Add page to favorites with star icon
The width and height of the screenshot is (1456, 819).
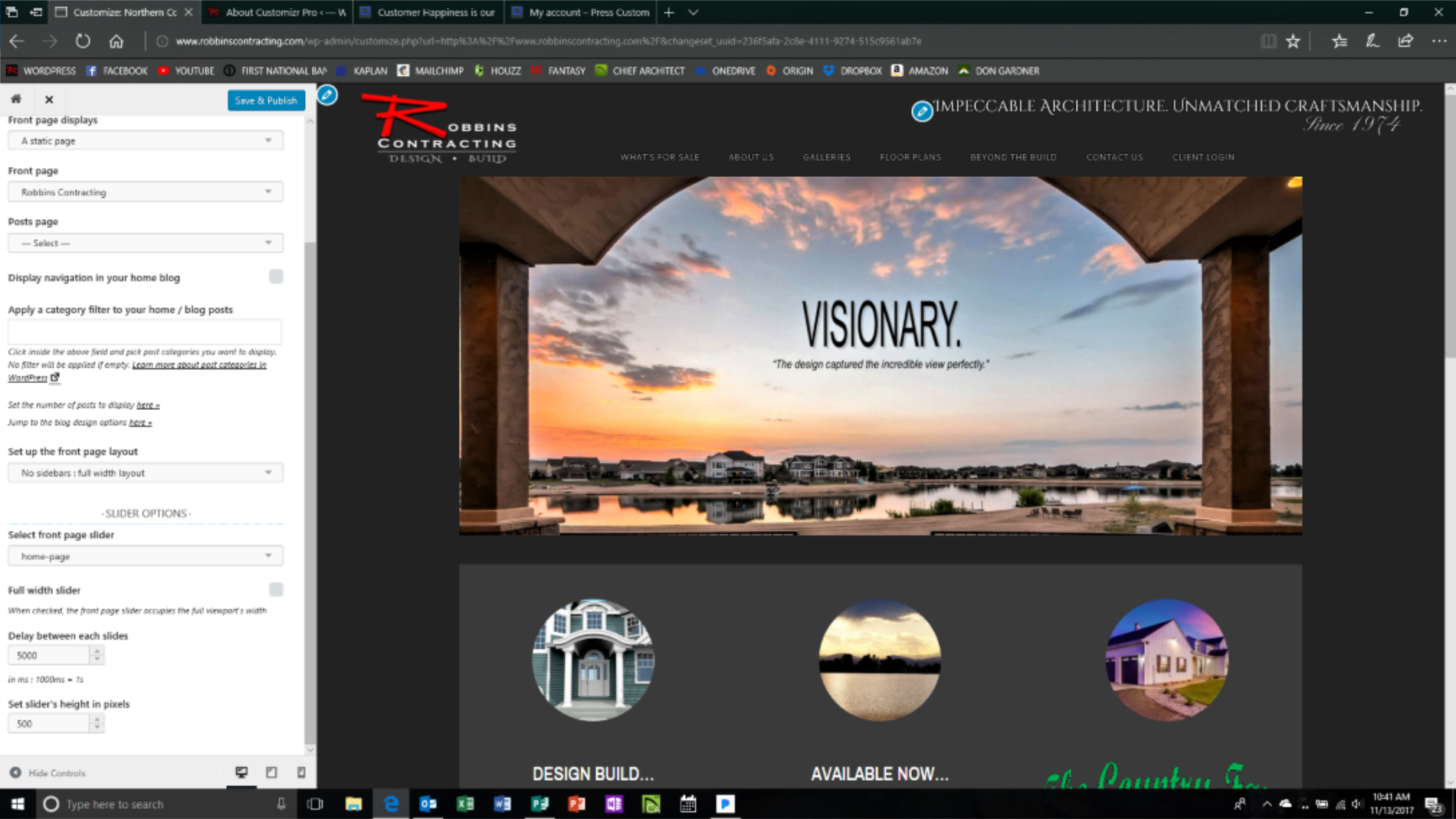click(1294, 41)
